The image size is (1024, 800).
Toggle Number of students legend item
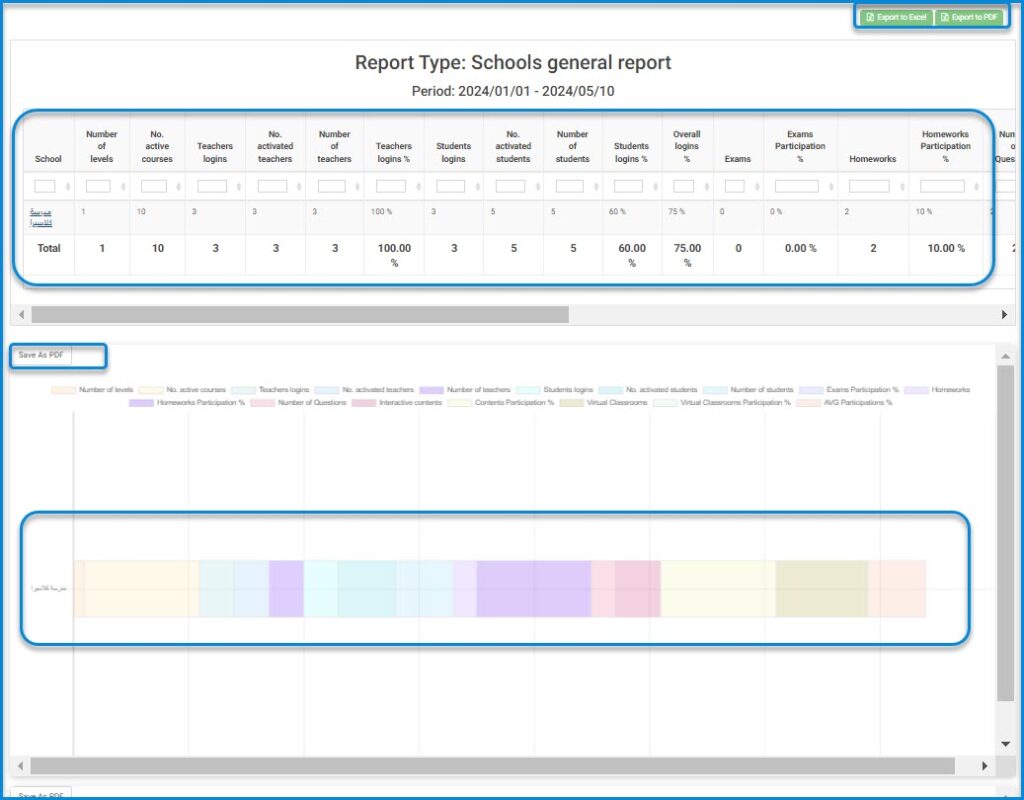748,390
